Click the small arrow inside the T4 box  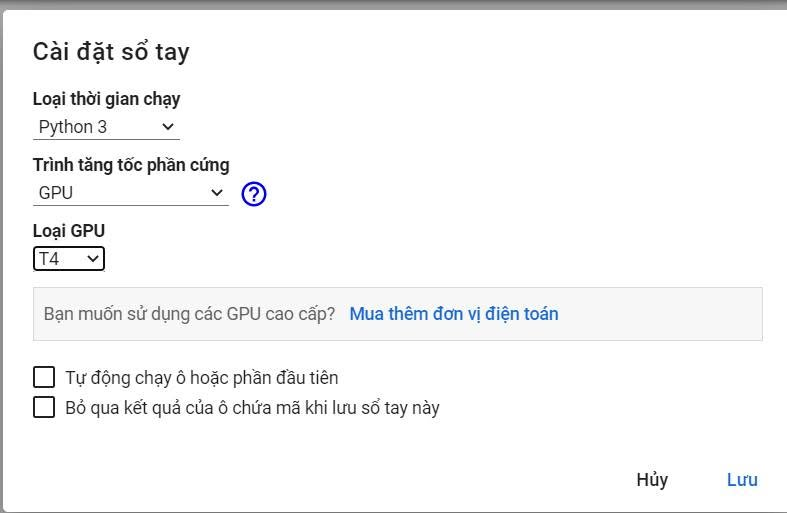point(92,259)
